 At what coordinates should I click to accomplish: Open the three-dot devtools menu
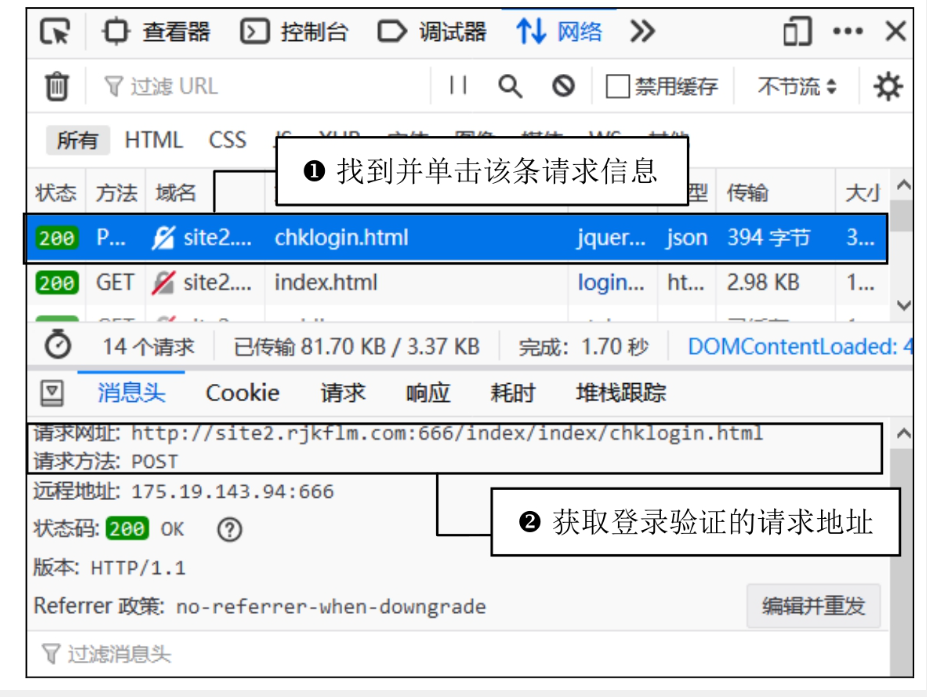(847, 31)
